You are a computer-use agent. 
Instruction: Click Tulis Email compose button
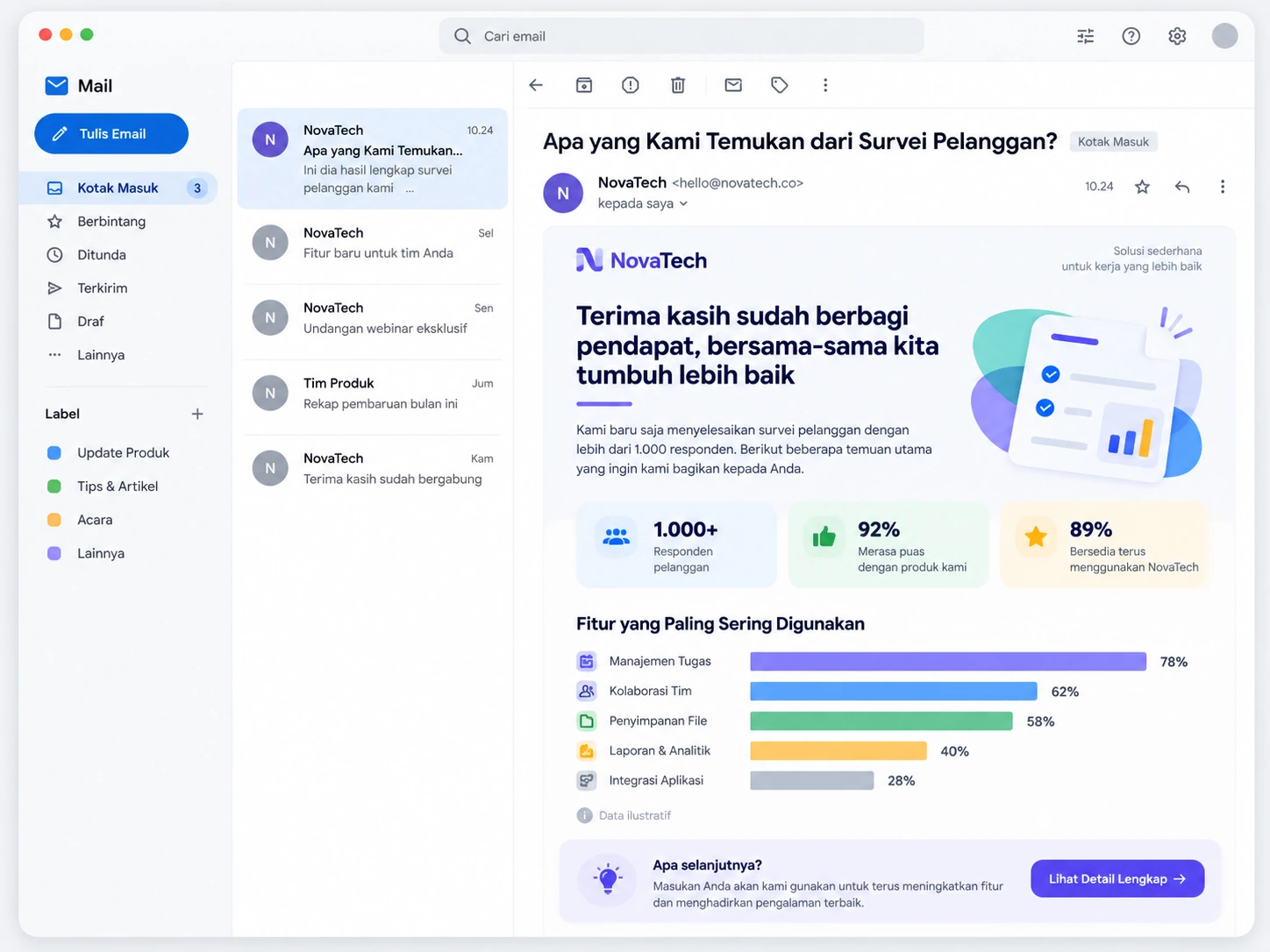pos(111,133)
